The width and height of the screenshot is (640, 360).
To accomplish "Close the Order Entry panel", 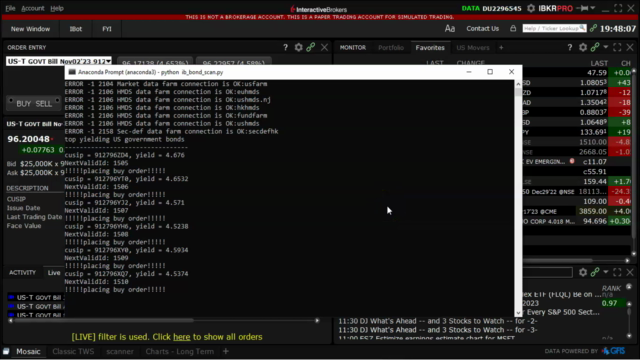I will 324,47.
